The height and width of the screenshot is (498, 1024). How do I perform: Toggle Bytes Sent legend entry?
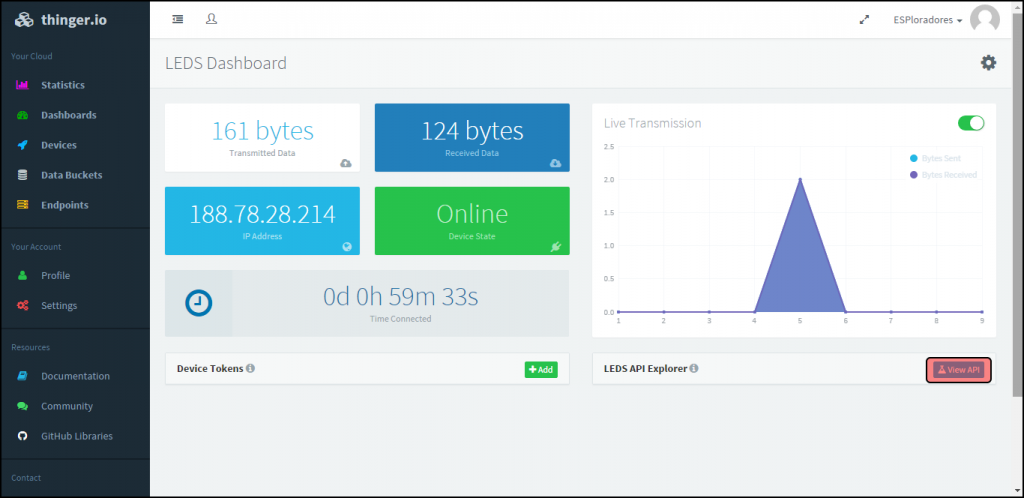pyautogui.click(x=935, y=159)
